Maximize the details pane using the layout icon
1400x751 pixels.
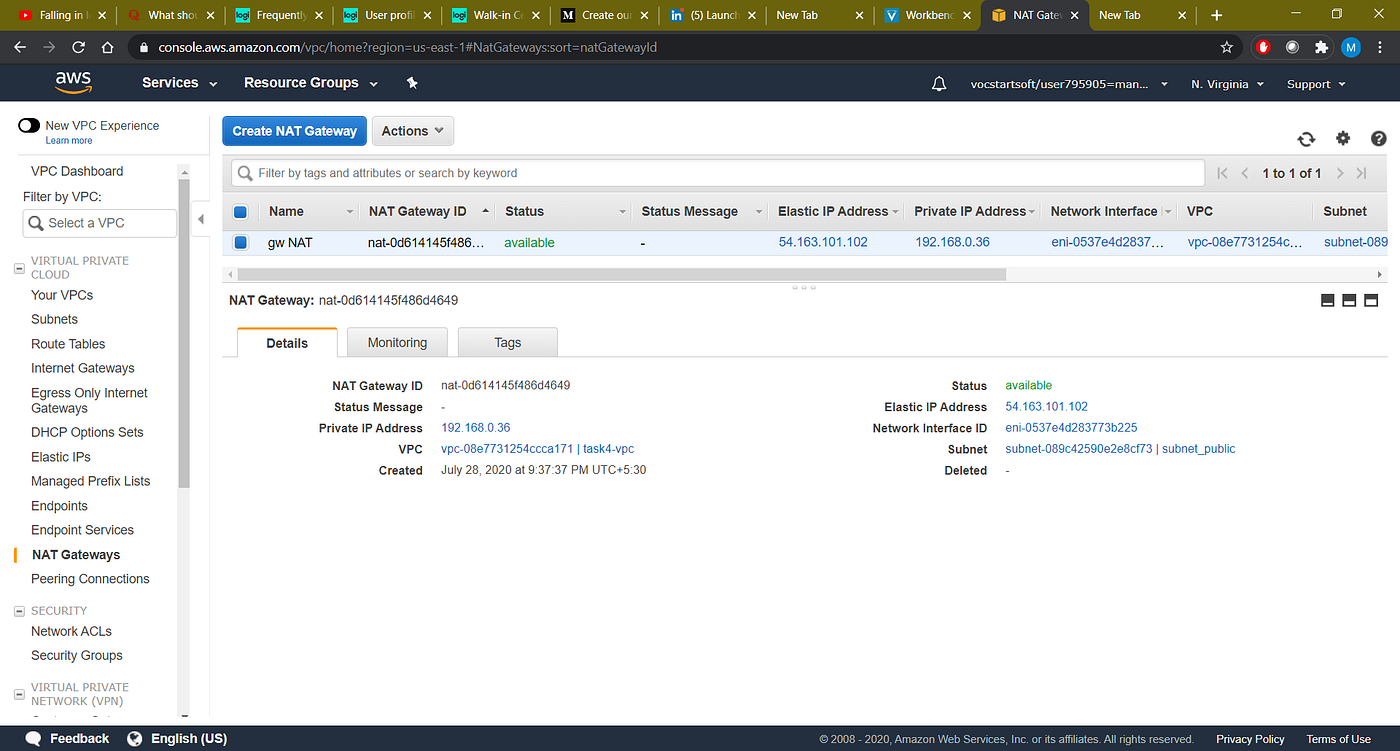(x=1370, y=299)
